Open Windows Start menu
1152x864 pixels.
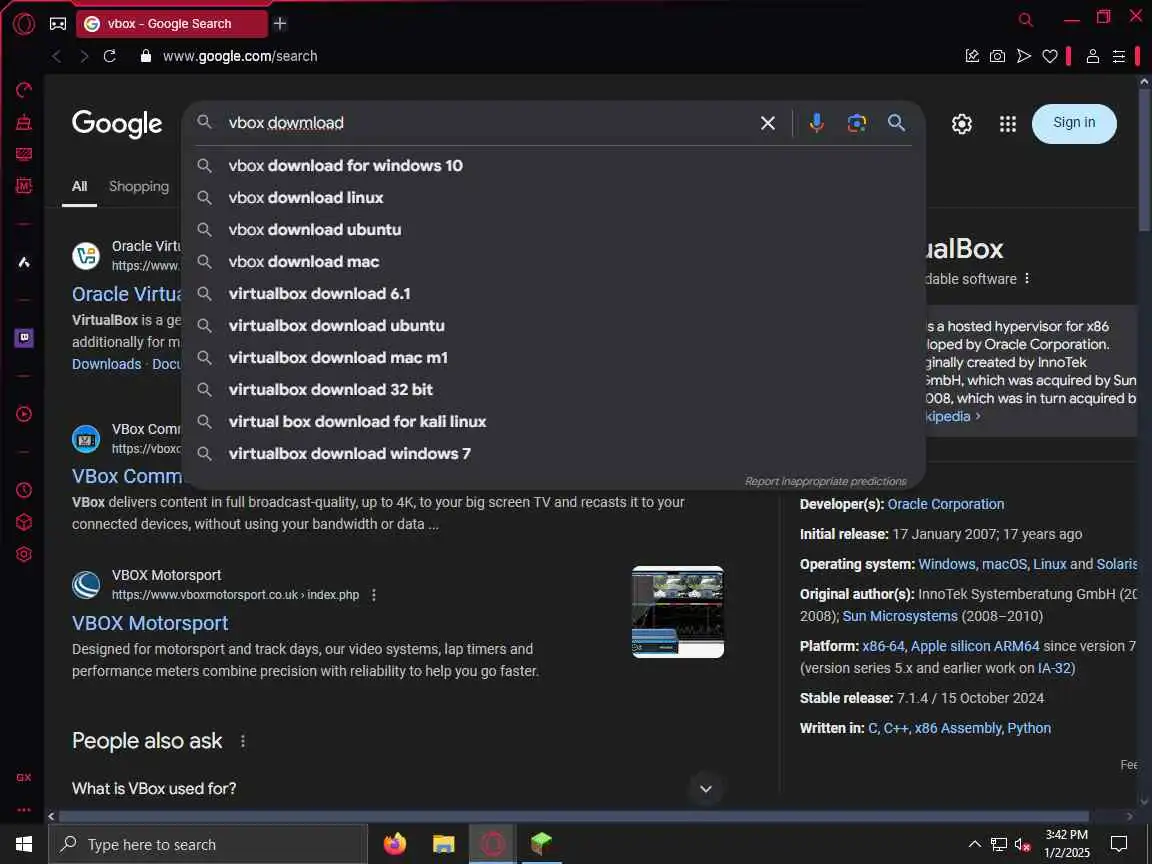tap(24, 844)
